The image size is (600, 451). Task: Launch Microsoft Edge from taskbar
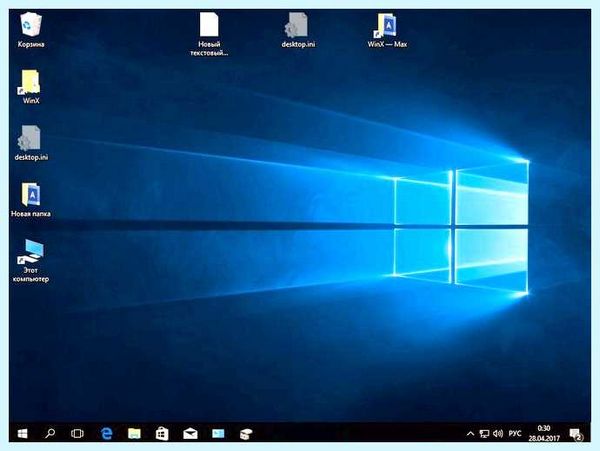[106, 433]
